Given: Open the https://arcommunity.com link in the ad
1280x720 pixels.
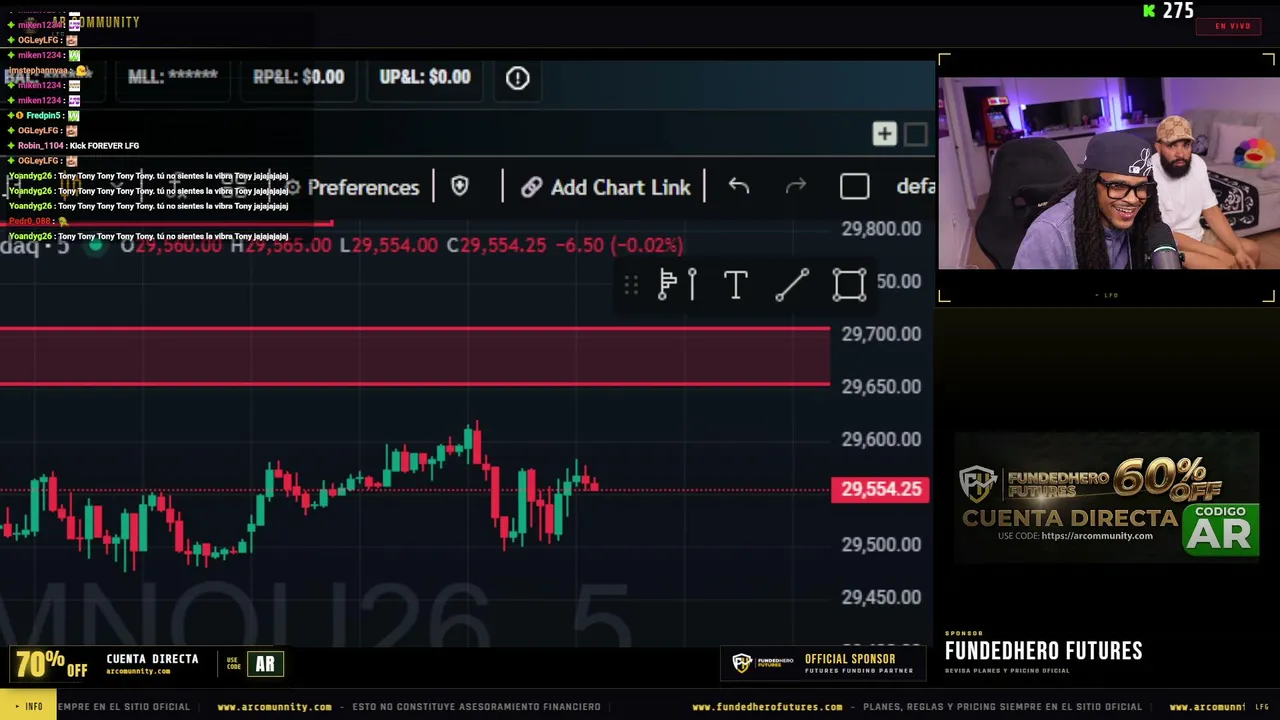Looking at the screenshot, I should coord(1097,536).
